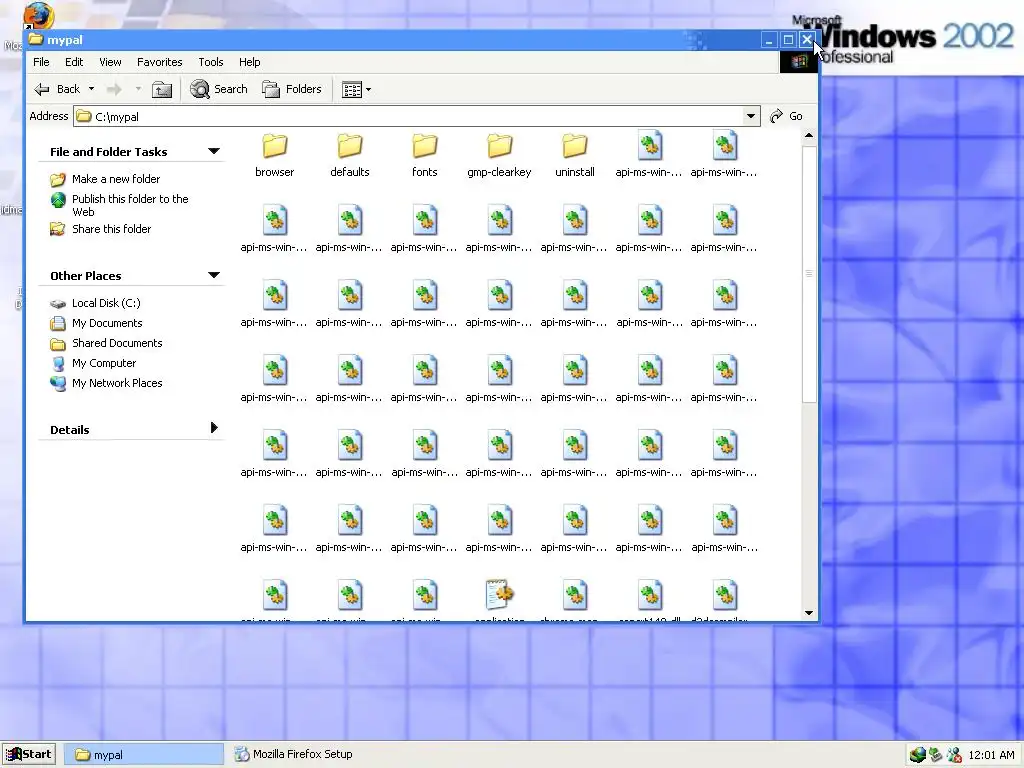
Task: Open the Edit menu
Action: [74, 62]
